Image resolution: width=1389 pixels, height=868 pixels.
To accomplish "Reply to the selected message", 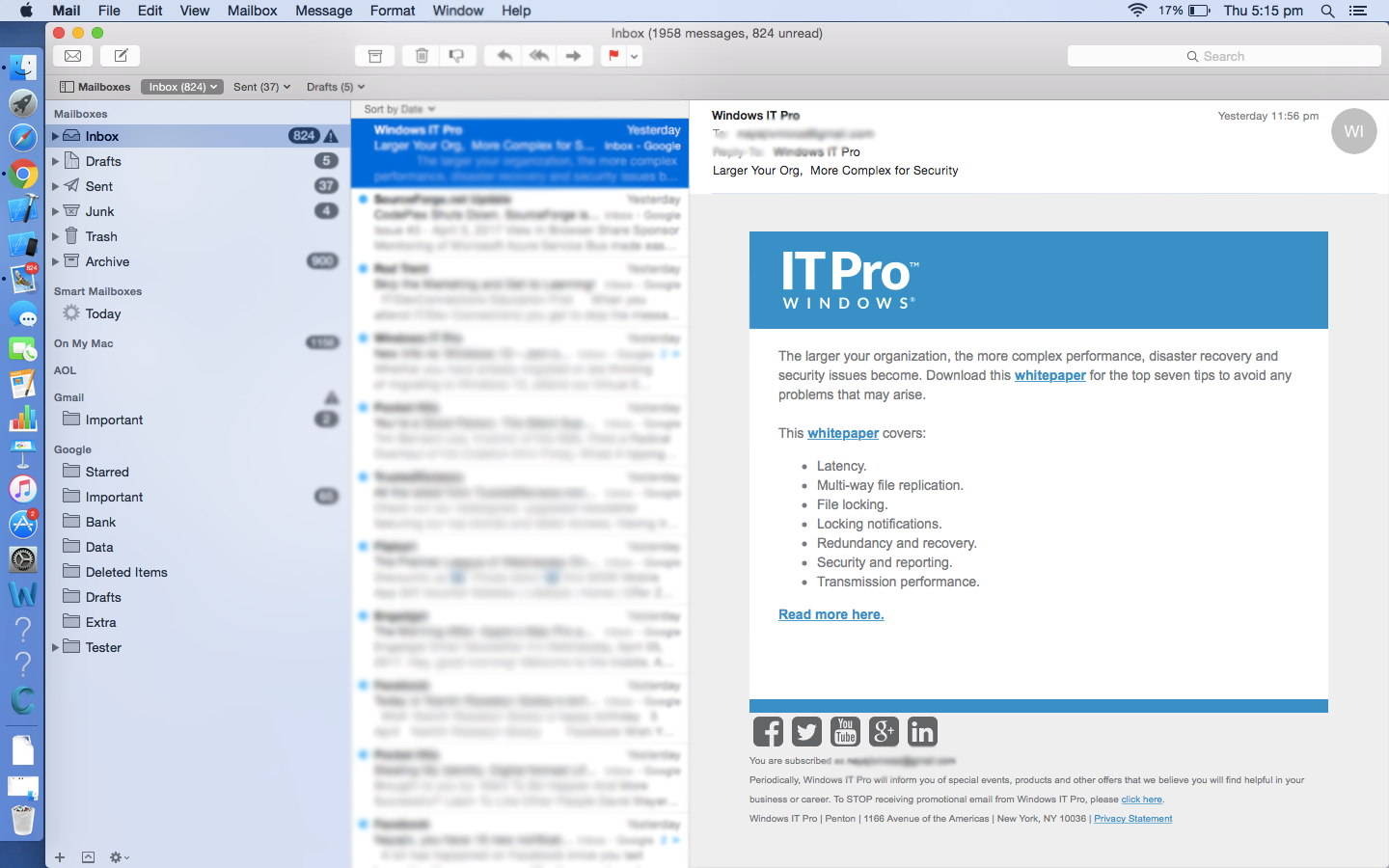I will coord(504,56).
